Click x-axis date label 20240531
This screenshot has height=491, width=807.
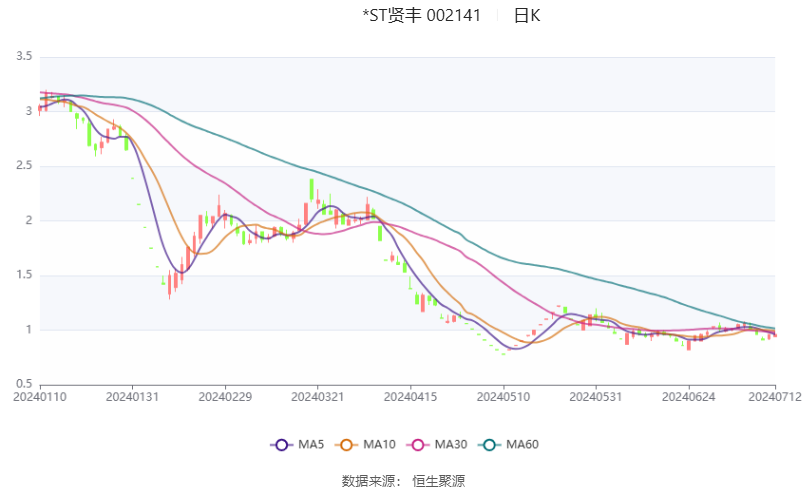click(596, 397)
